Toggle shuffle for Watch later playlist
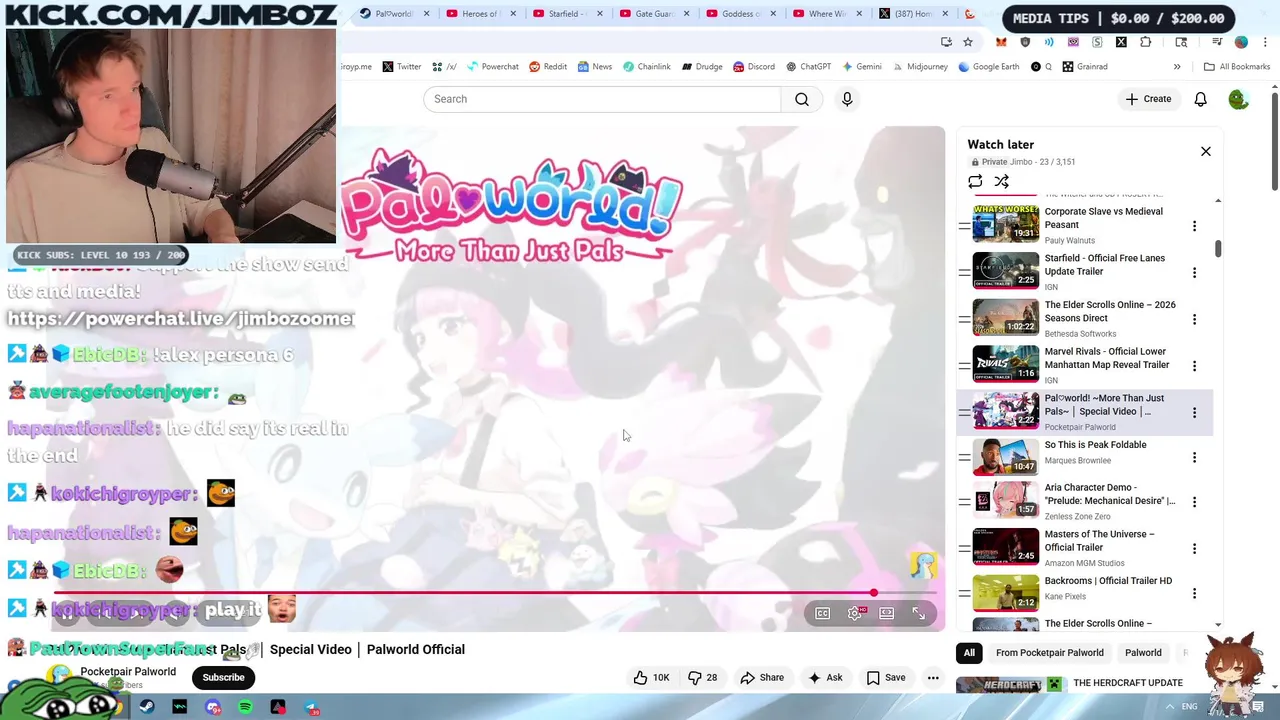This screenshot has height=720, width=1280. (1002, 181)
